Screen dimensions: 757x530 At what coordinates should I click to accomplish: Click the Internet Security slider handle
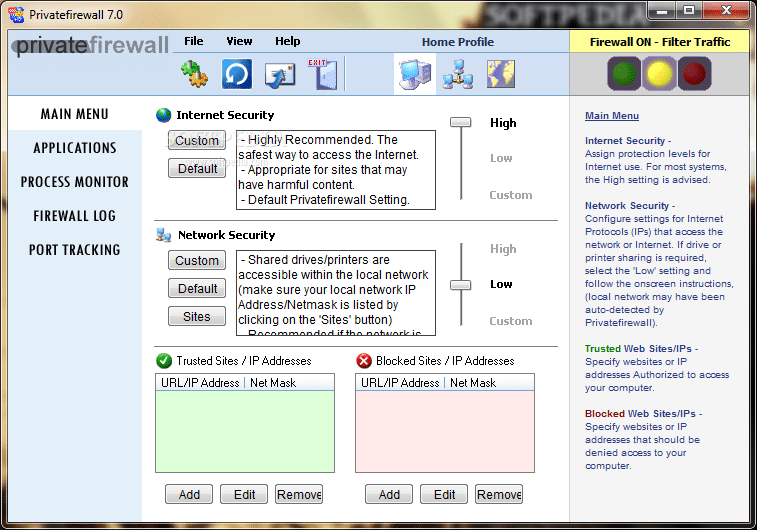[461, 122]
